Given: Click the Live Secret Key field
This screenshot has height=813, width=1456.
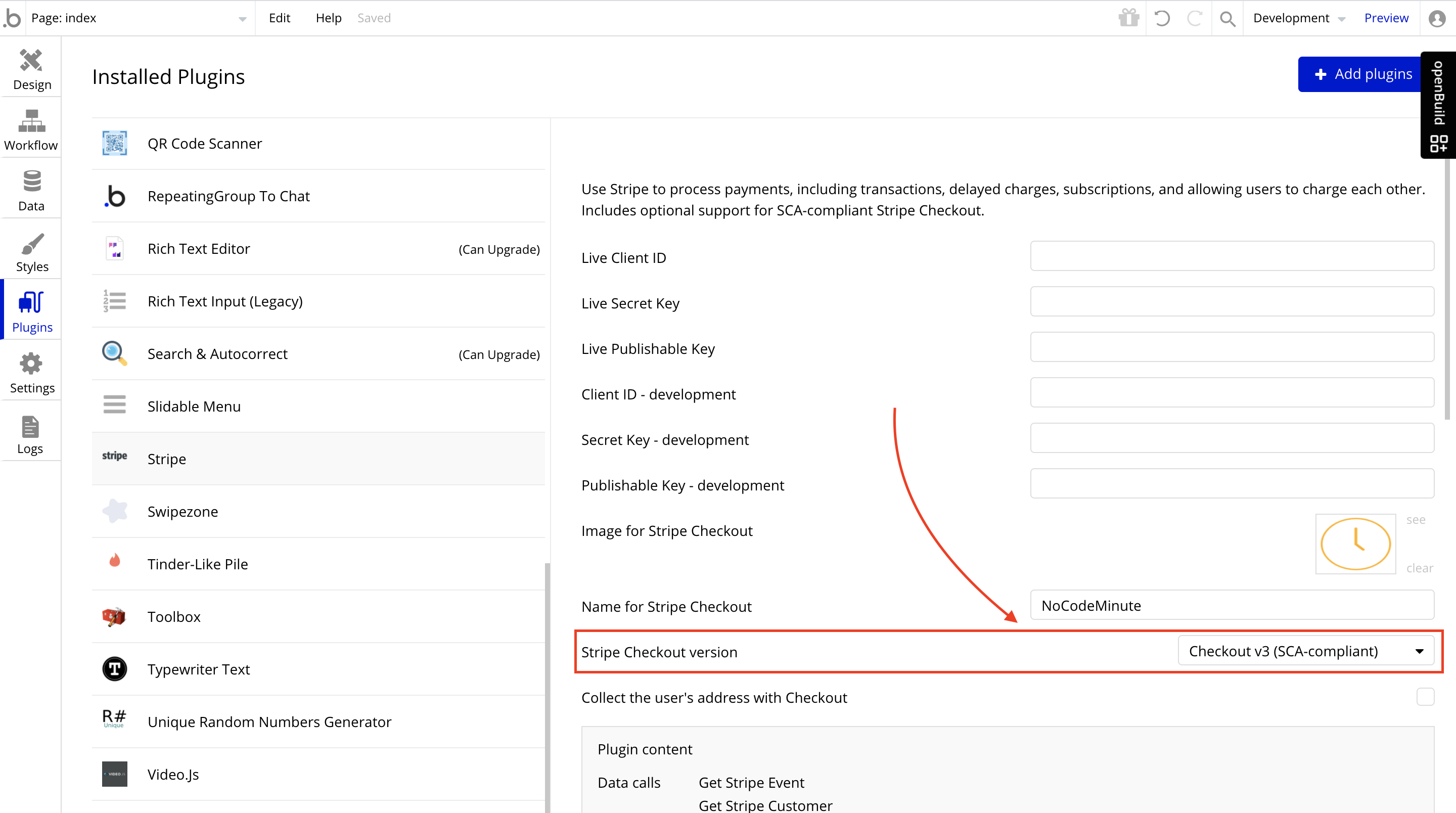Looking at the screenshot, I should (x=1232, y=301).
